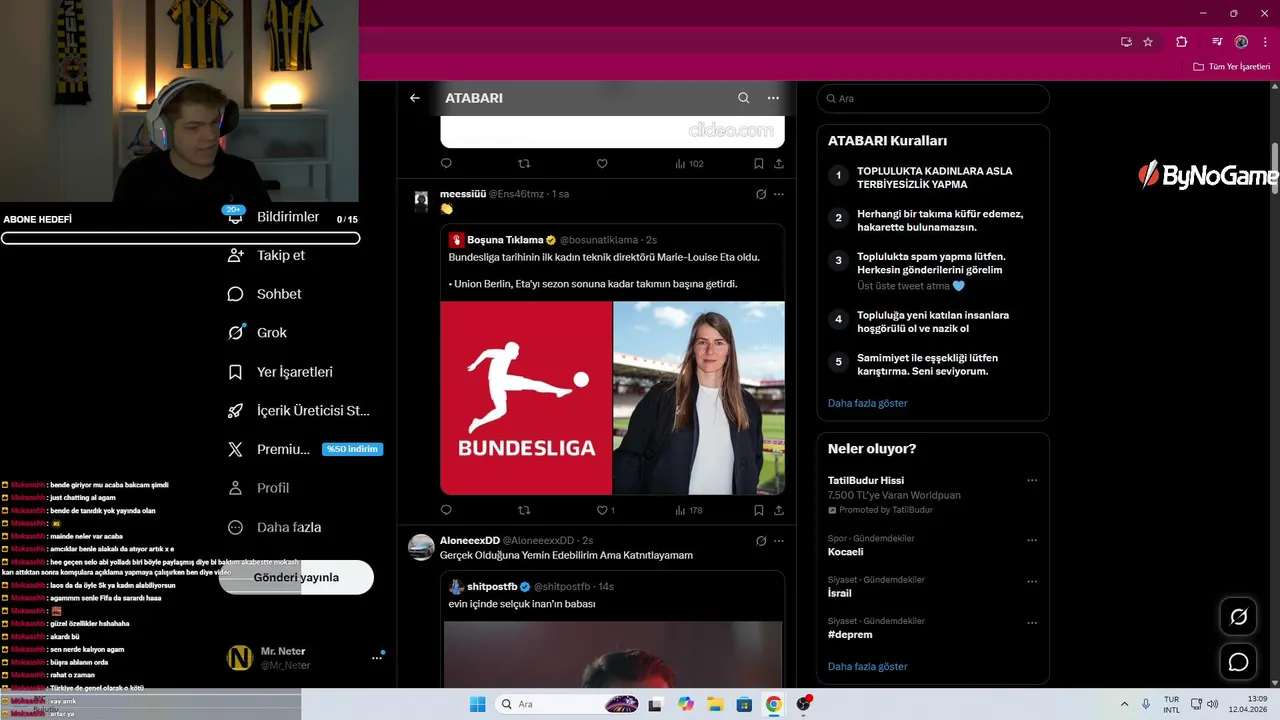This screenshot has width=1280, height=720.
Task: Open File Explorer from the taskbar
Action: click(715, 704)
